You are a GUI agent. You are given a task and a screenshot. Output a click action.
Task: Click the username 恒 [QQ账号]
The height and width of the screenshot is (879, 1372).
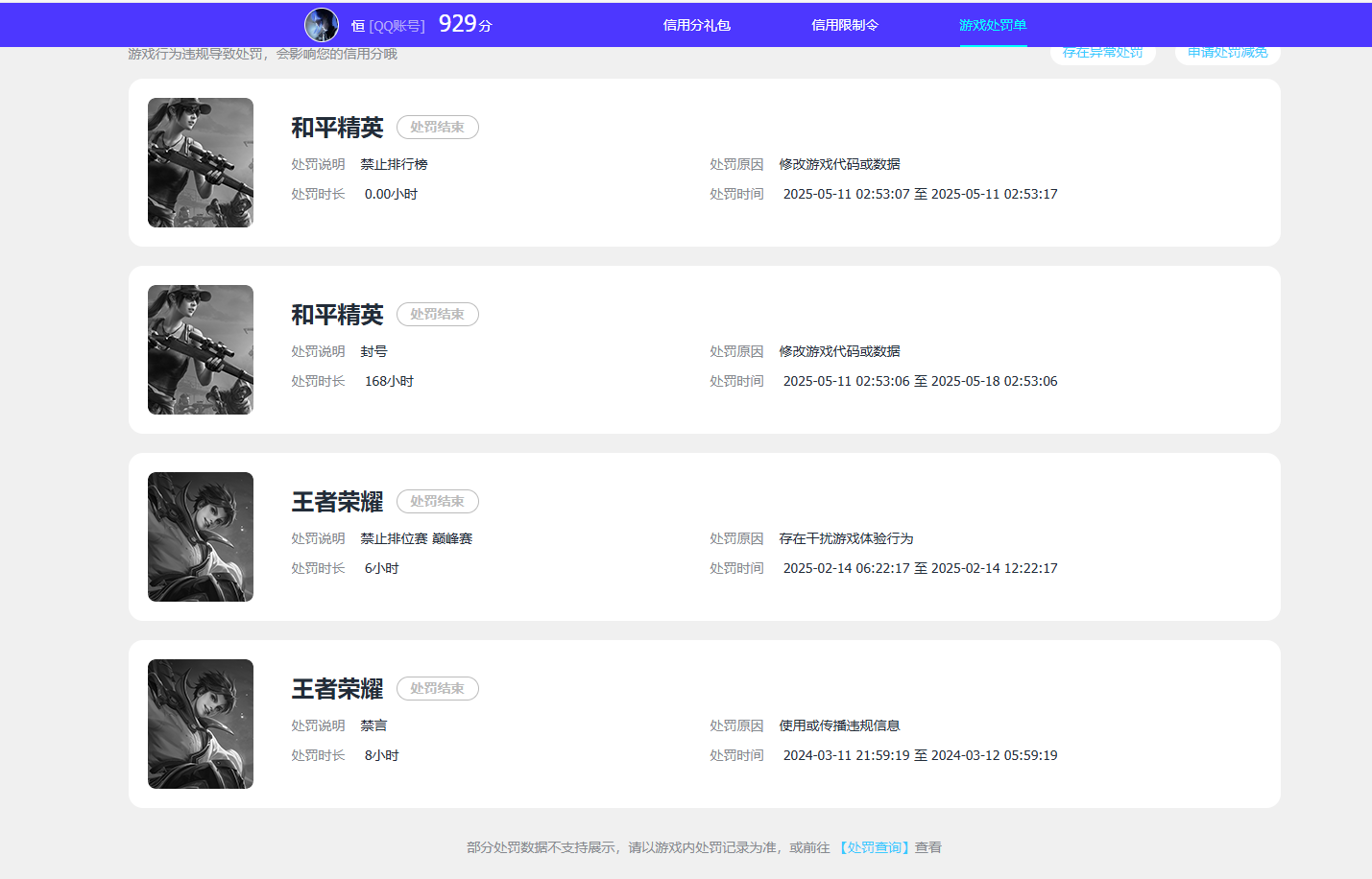coord(388,26)
